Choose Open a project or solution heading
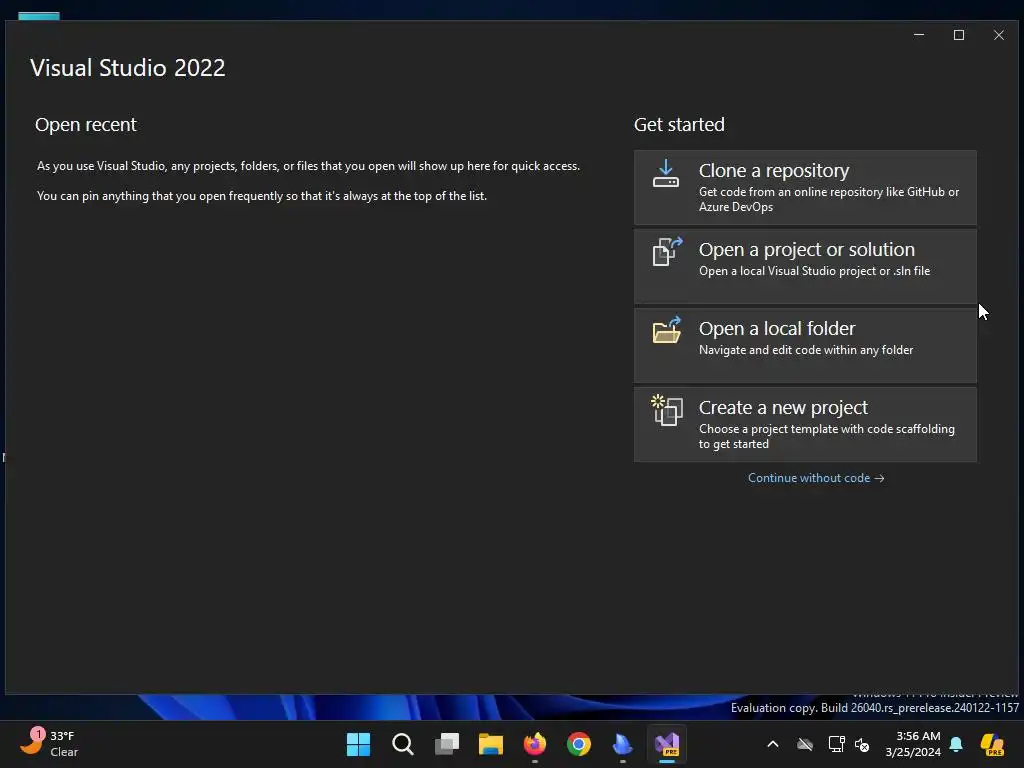The image size is (1024, 768). (807, 249)
